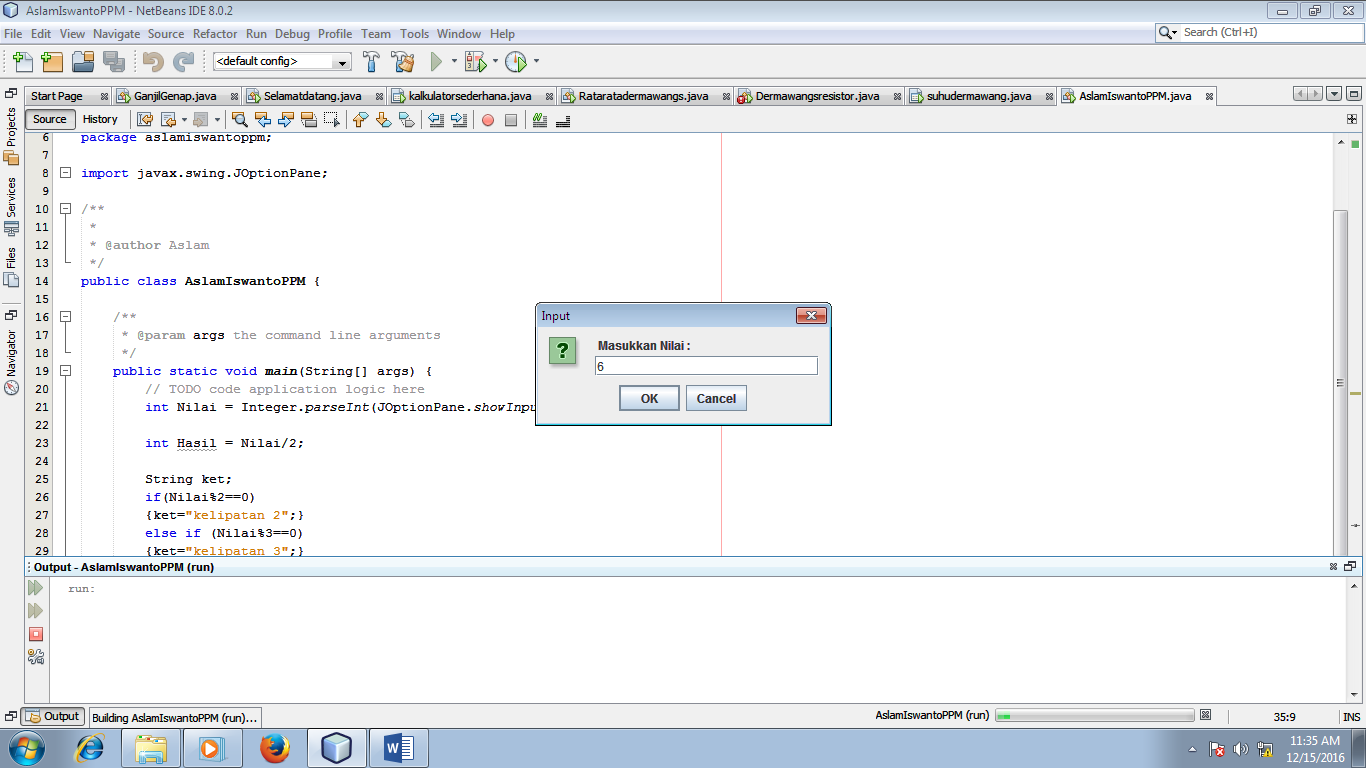Start macro recording with the red circle
The width and height of the screenshot is (1366, 768).
488,120
